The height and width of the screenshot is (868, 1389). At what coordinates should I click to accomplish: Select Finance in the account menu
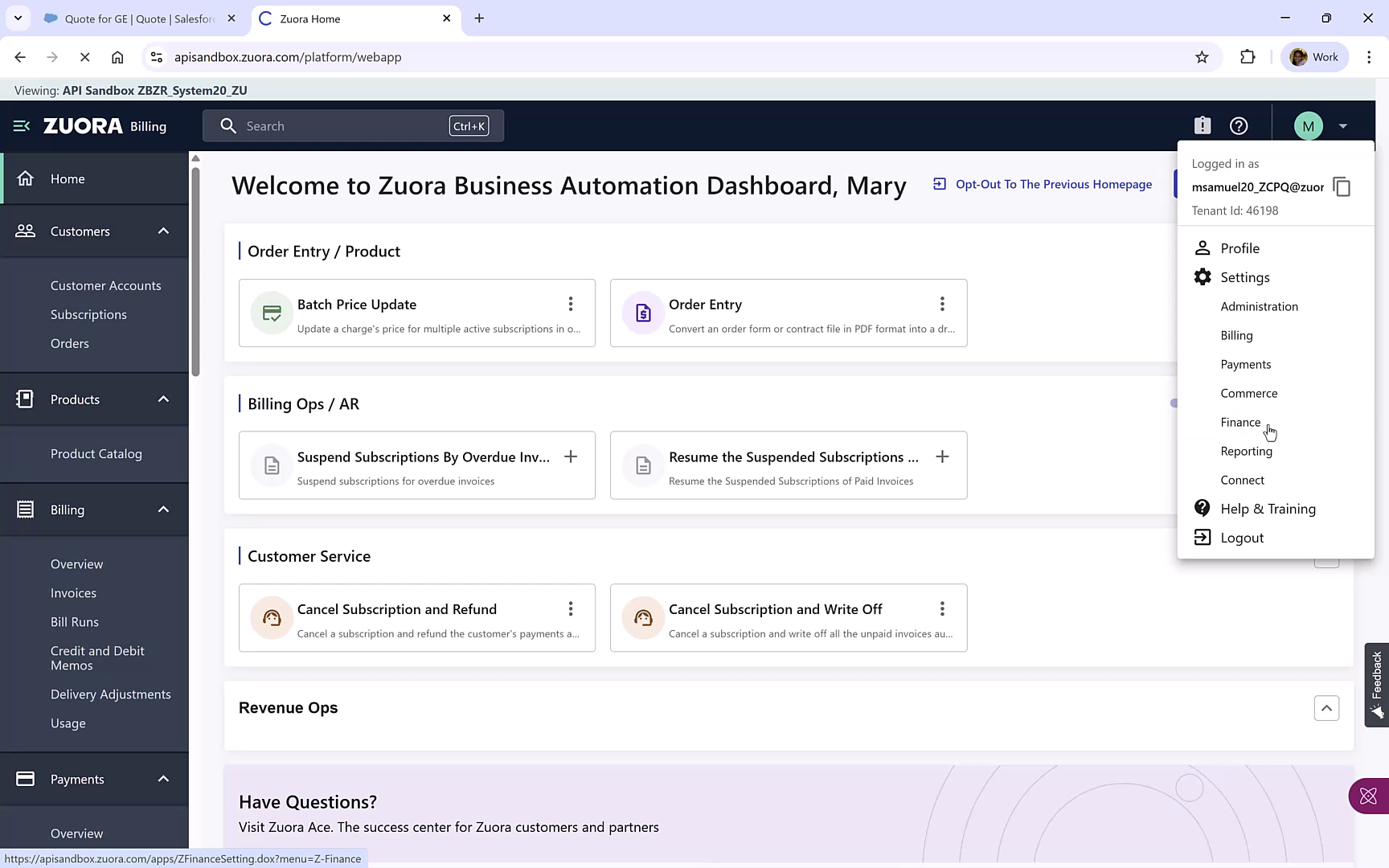pos(1240,422)
